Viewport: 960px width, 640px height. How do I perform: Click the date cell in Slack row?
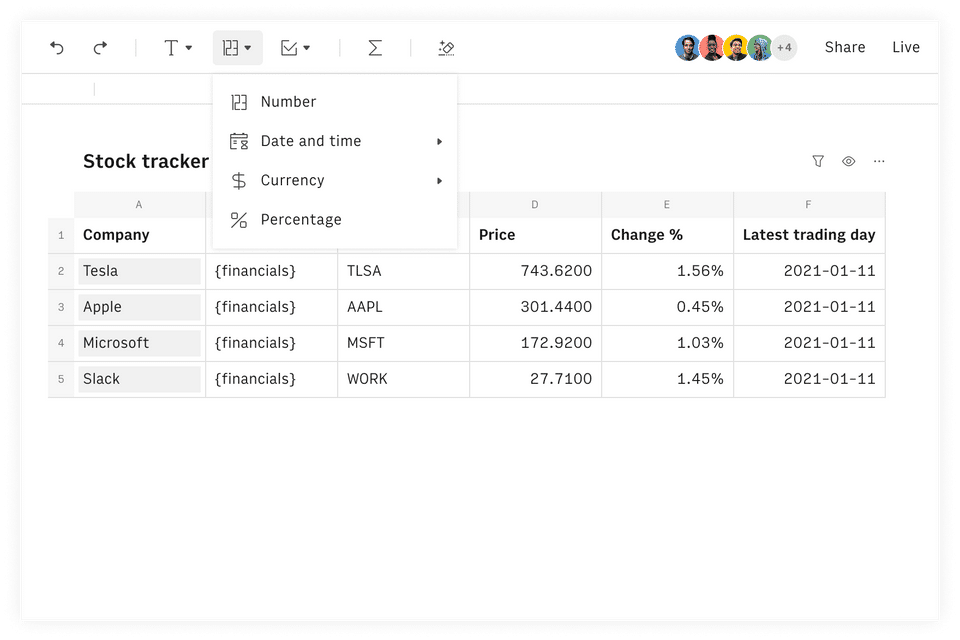(x=809, y=379)
